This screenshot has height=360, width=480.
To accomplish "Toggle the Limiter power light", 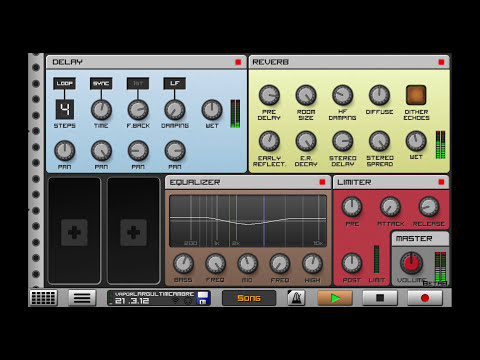I will coord(441,182).
